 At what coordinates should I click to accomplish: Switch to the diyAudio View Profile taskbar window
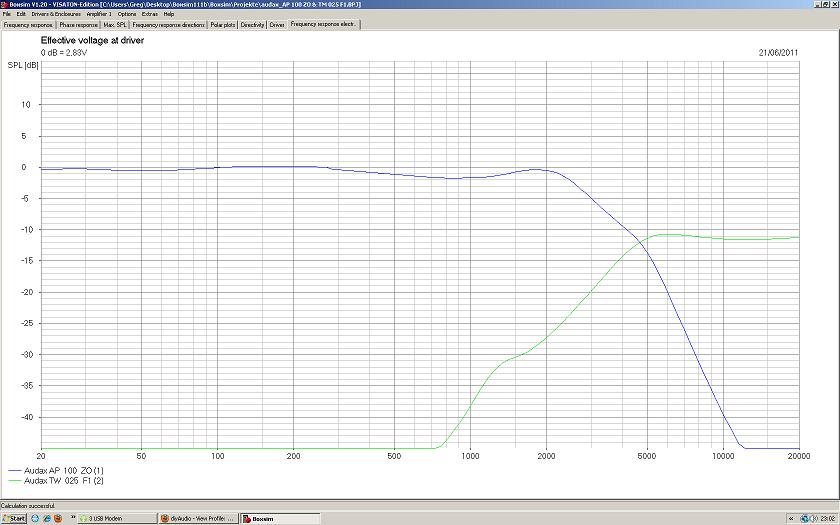coord(198,519)
